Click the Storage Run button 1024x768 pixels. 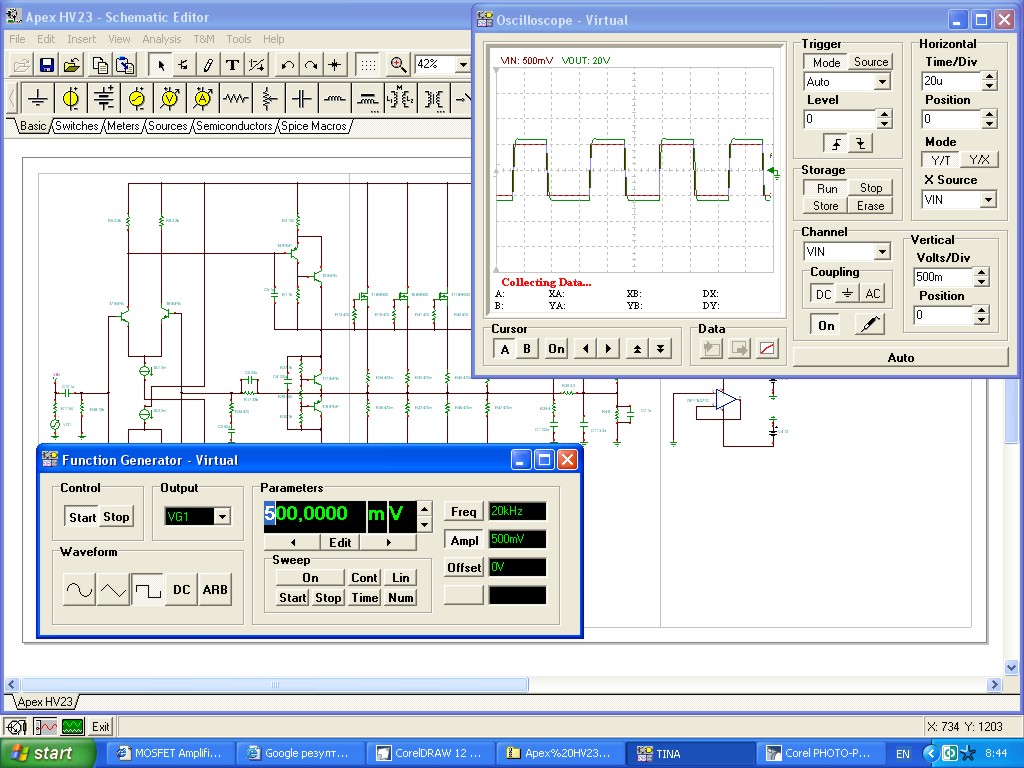827,188
